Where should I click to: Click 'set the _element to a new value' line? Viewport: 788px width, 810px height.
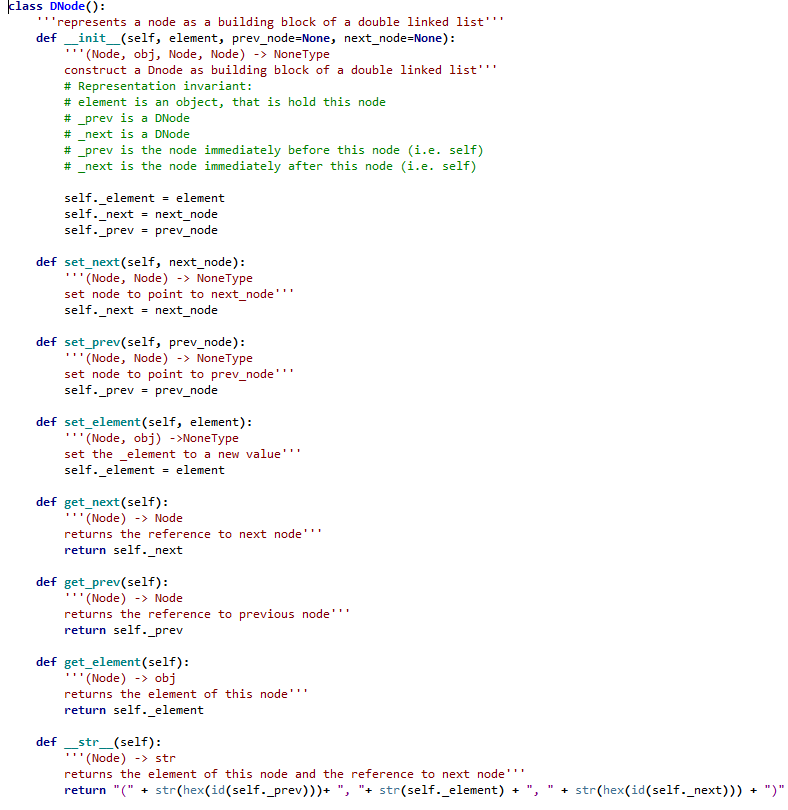click(182, 455)
